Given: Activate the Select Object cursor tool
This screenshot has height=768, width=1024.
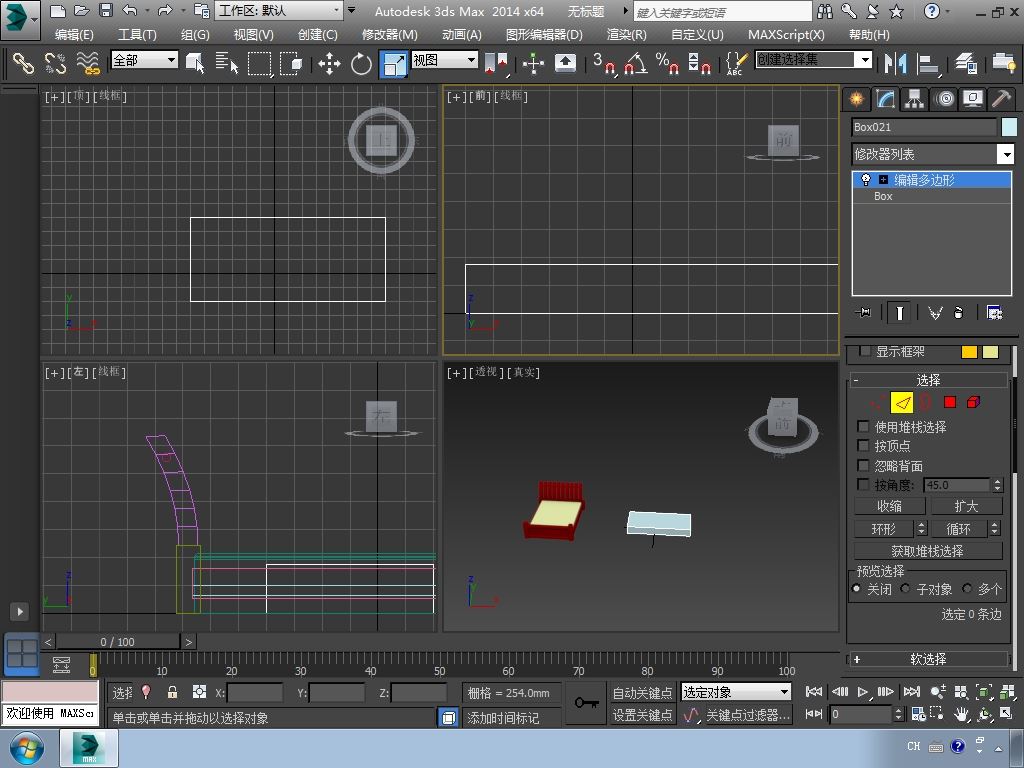Looking at the screenshot, I should [195, 63].
